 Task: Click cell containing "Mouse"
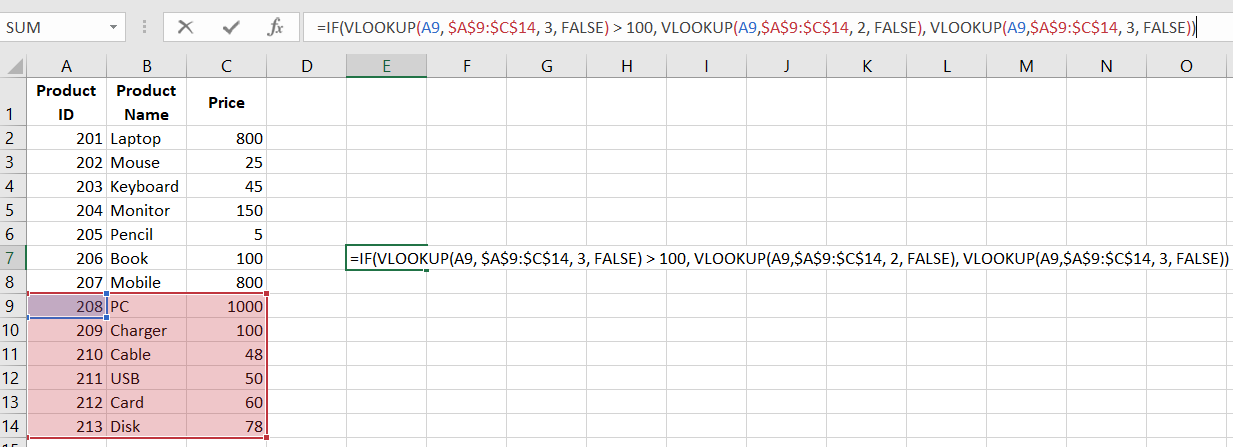click(x=146, y=162)
